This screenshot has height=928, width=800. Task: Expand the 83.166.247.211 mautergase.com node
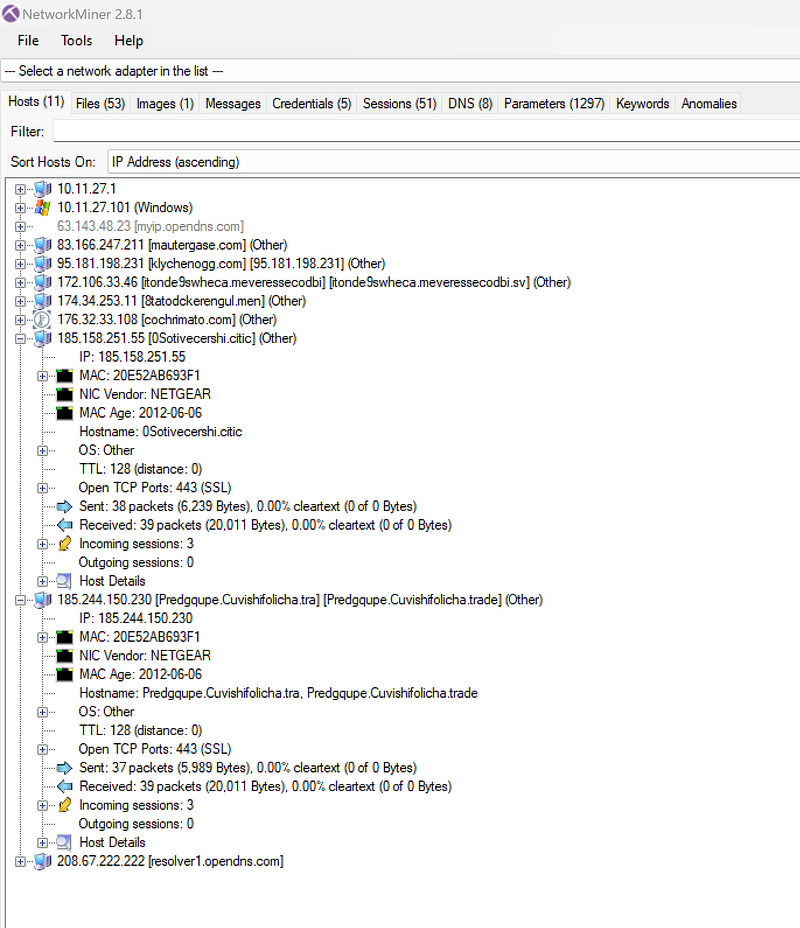click(x=21, y=245)
